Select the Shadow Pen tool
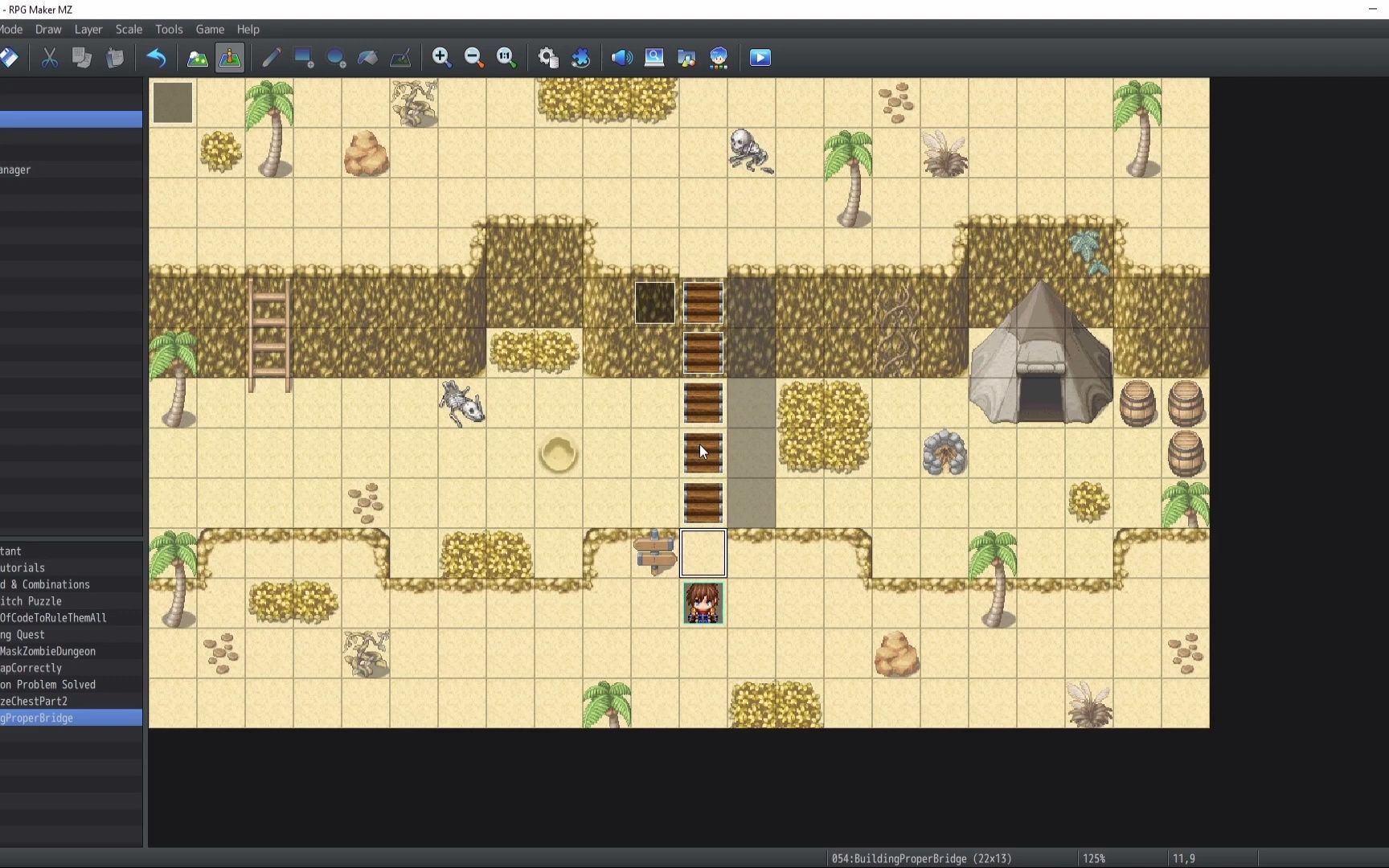Image resolution: width=1389 pixels, height=868 pixels. [400, 58]
